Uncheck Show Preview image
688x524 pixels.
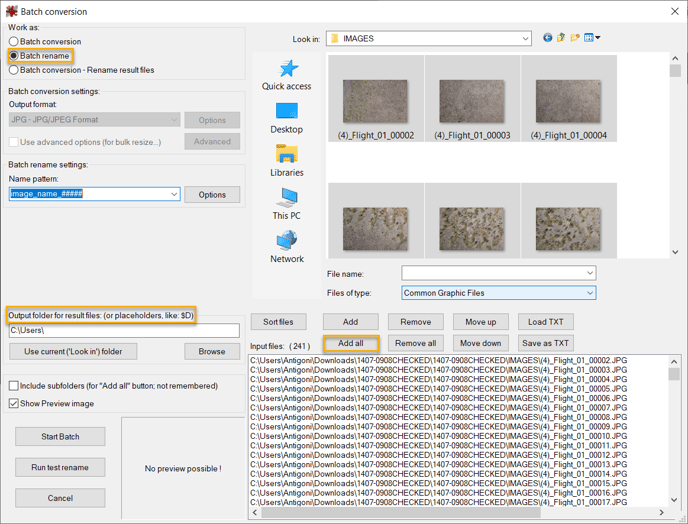[52, 403]
